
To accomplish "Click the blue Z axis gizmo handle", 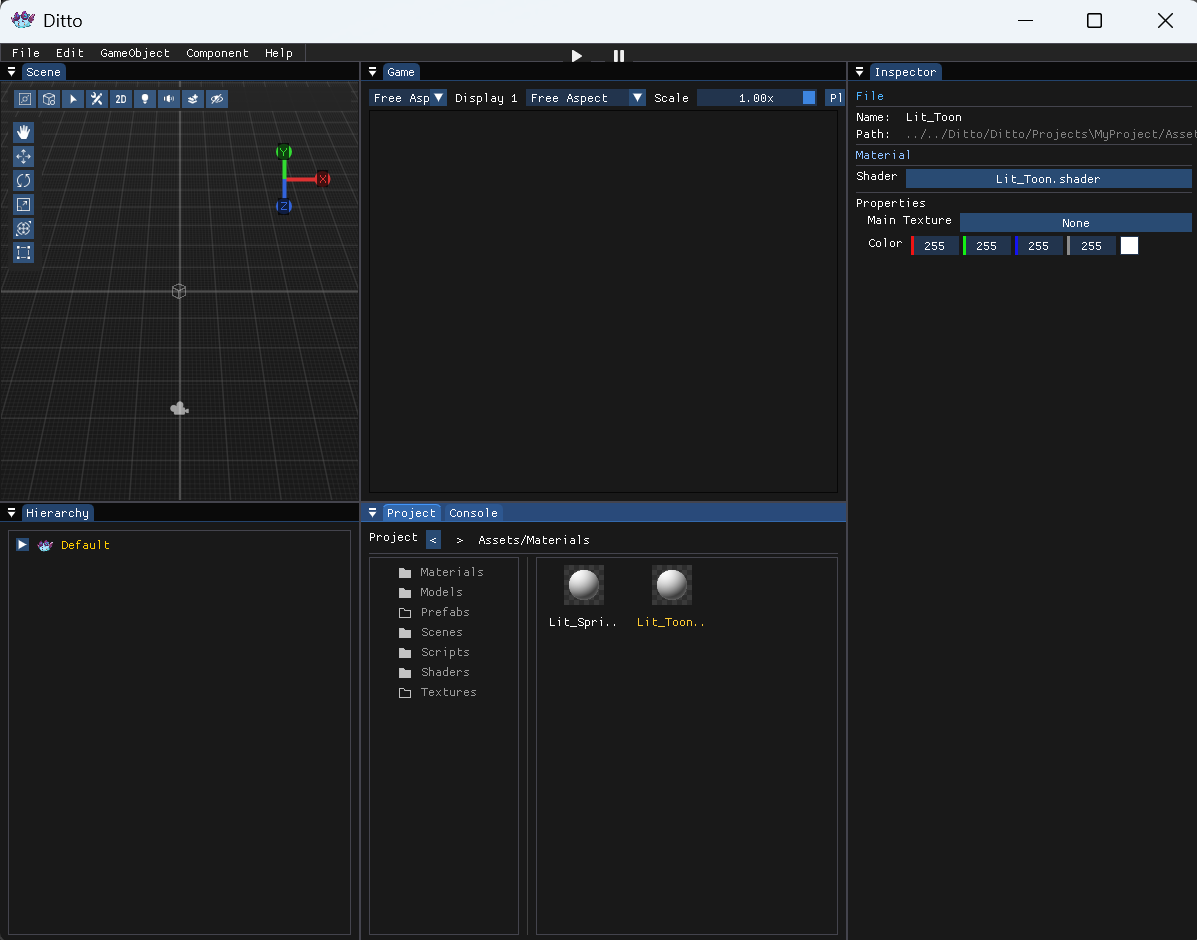I will [x=284, y=206].
